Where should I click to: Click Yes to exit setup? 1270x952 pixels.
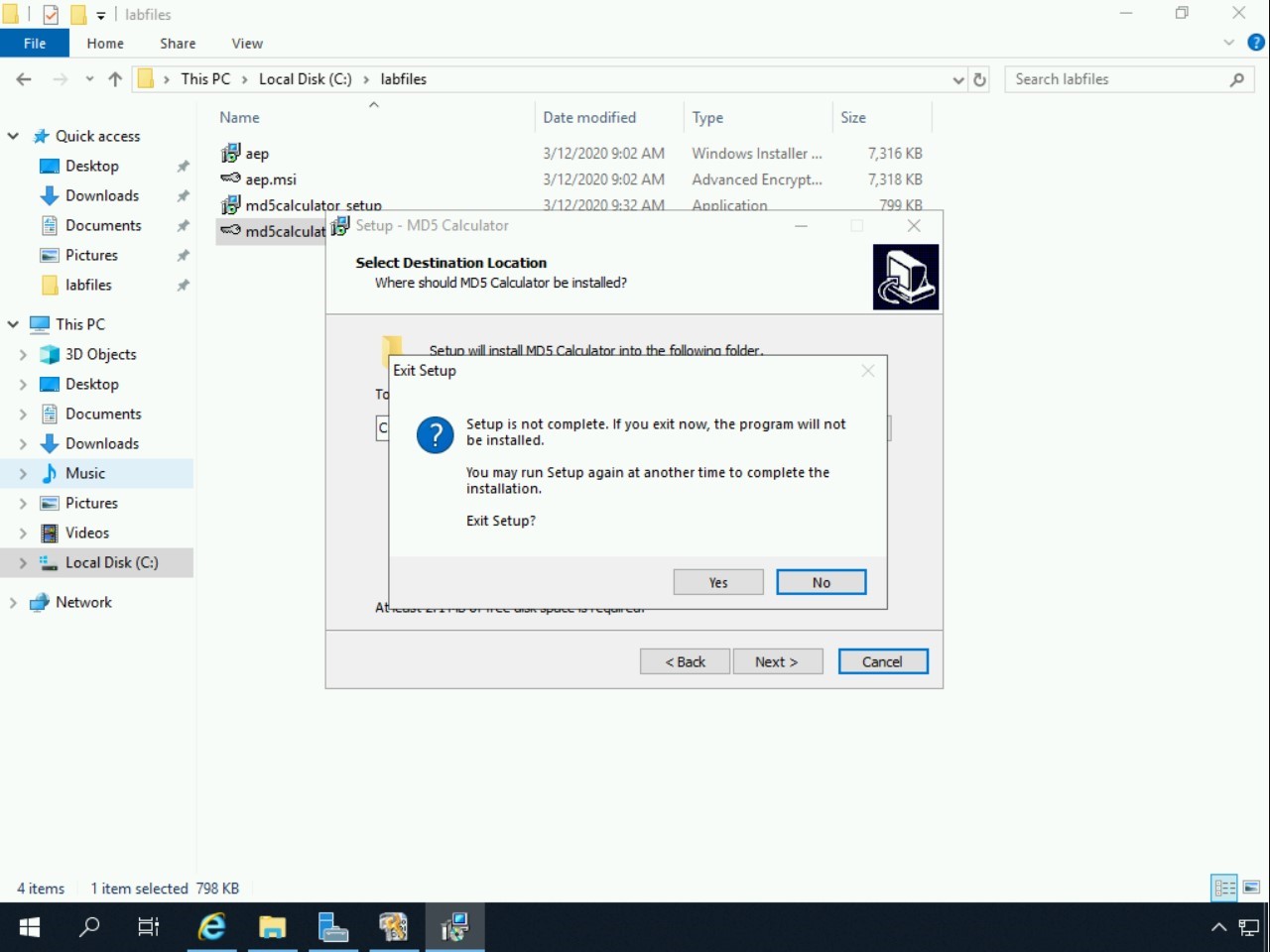coord(718,582)
